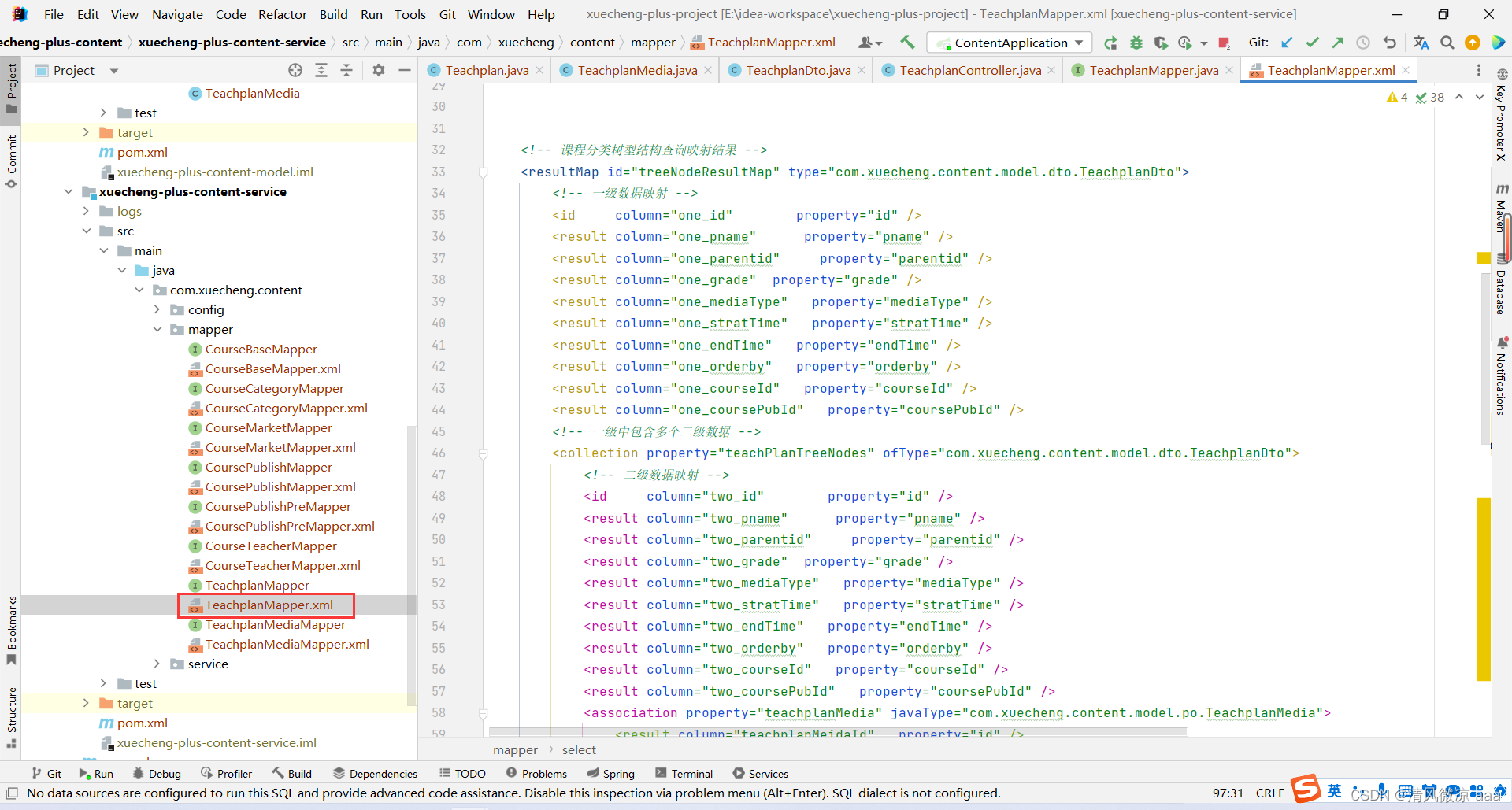This screenshot has height=810, width=1512.
Task: Open the Problems tool window
Action: click(x=536, y=774)
